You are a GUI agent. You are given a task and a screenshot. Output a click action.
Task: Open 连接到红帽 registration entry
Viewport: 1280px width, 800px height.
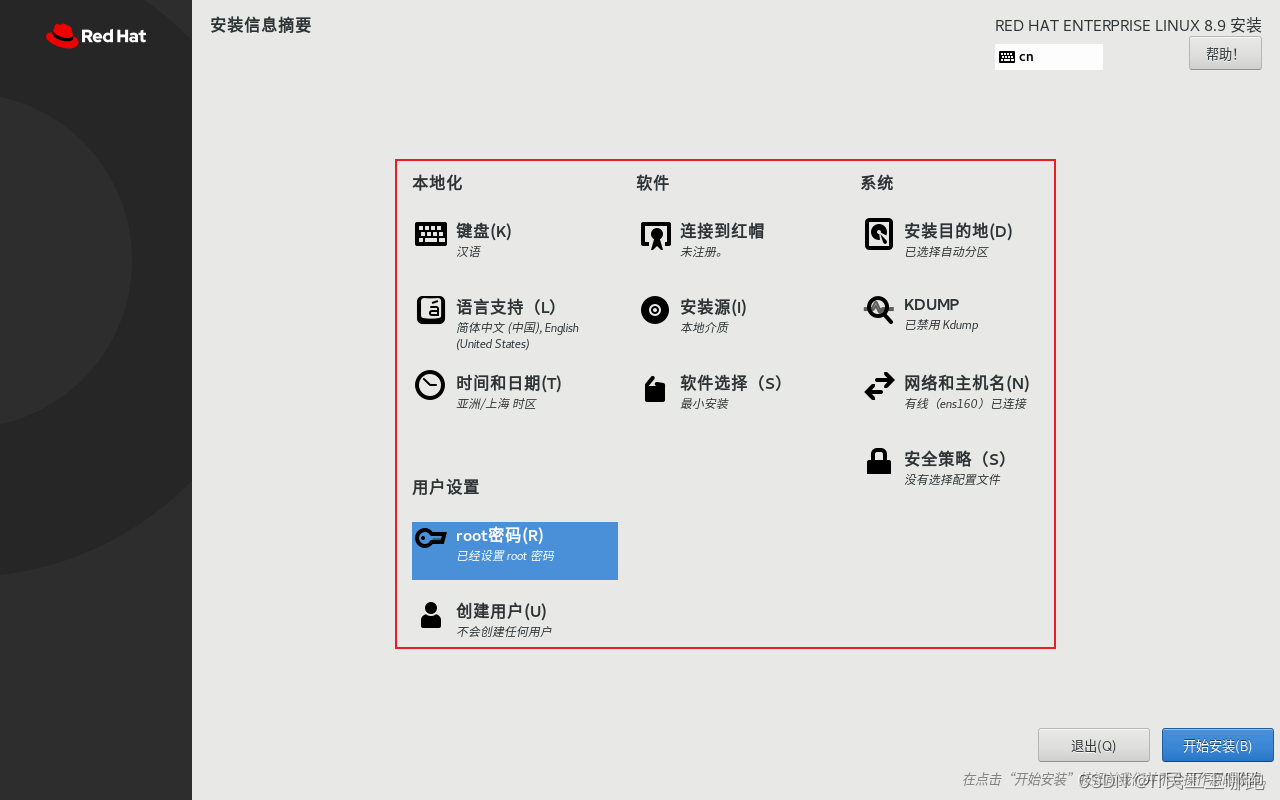[x=722, y=231]
